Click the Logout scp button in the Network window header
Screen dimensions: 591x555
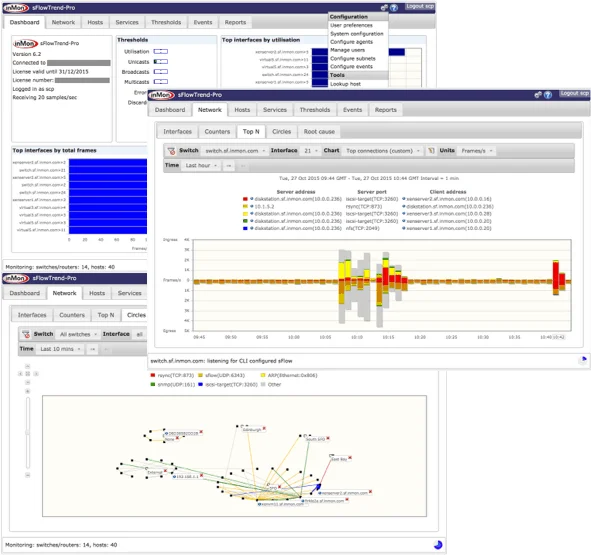click(574, 93)
